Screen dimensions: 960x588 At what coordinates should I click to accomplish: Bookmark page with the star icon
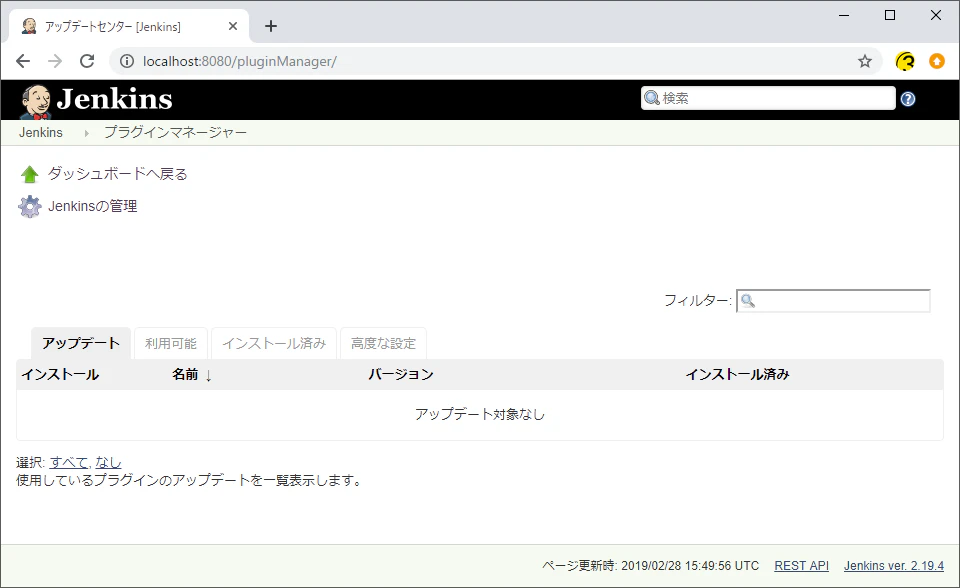point(864,61)
